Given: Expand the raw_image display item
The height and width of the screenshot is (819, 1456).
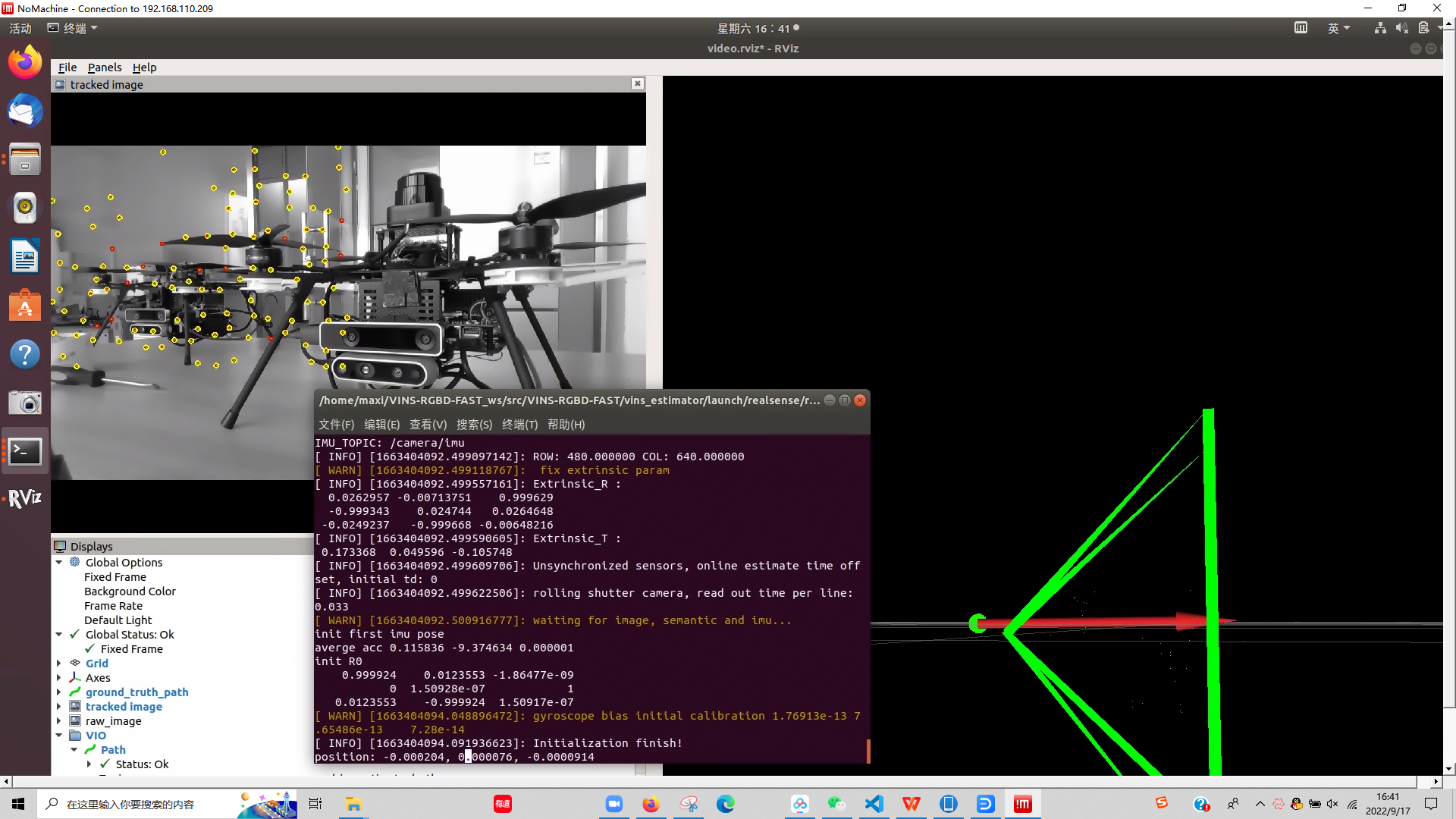Looking at the screenshot, I should (x=59, y=721).
